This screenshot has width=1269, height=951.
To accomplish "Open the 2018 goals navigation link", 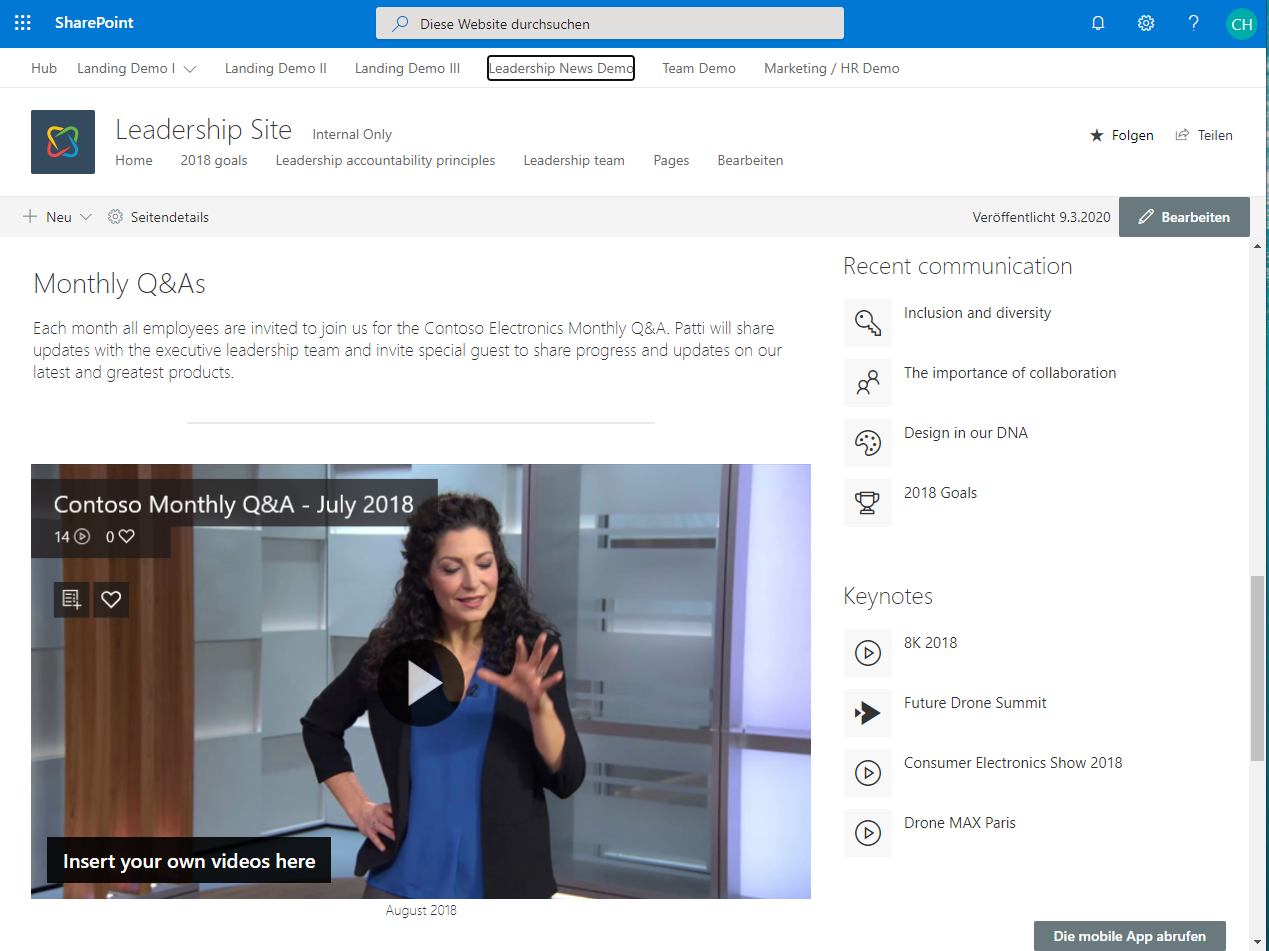I will [214, 160].
